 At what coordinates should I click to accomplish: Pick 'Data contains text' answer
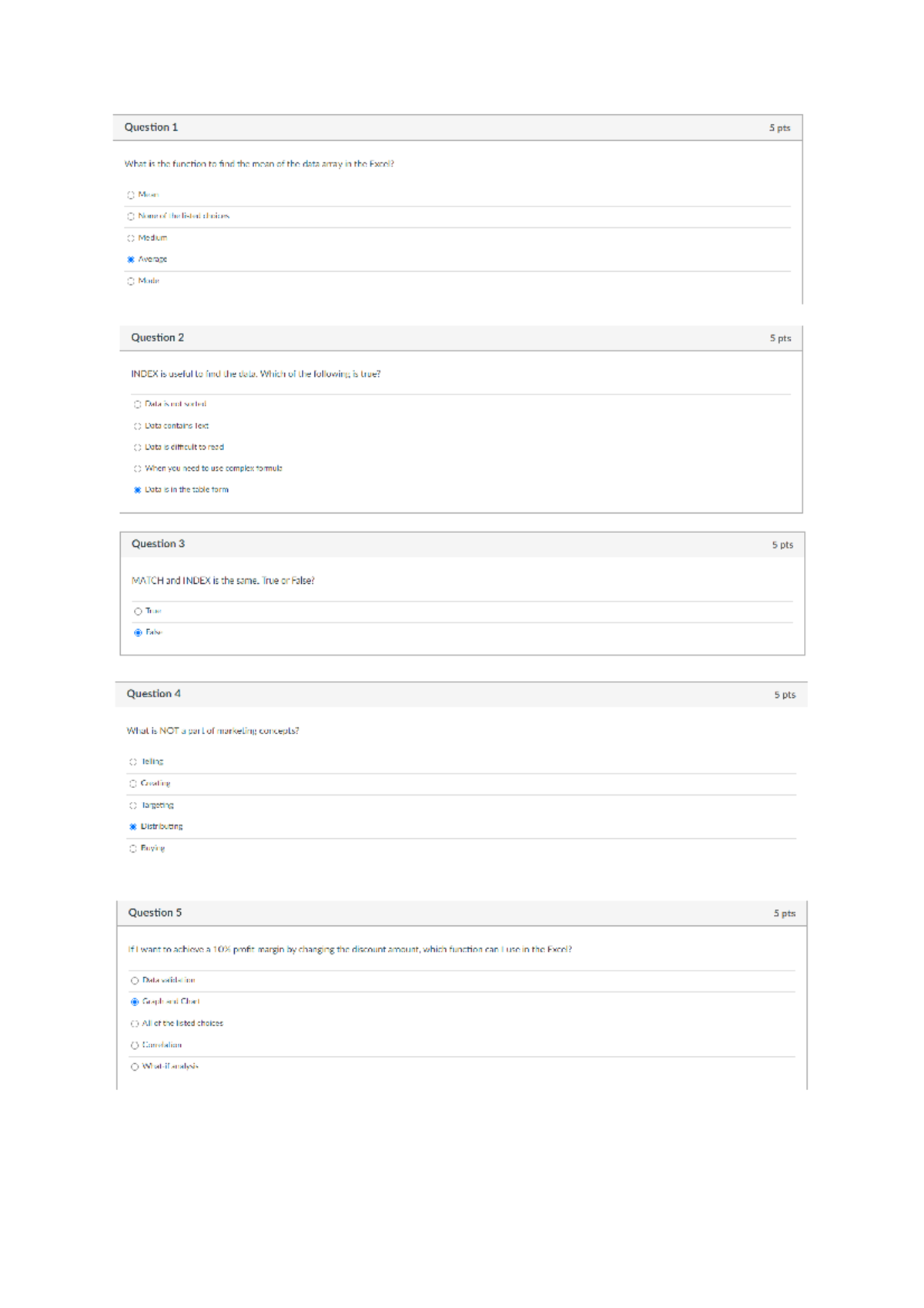pyautogui.click(x=138, y=426)
